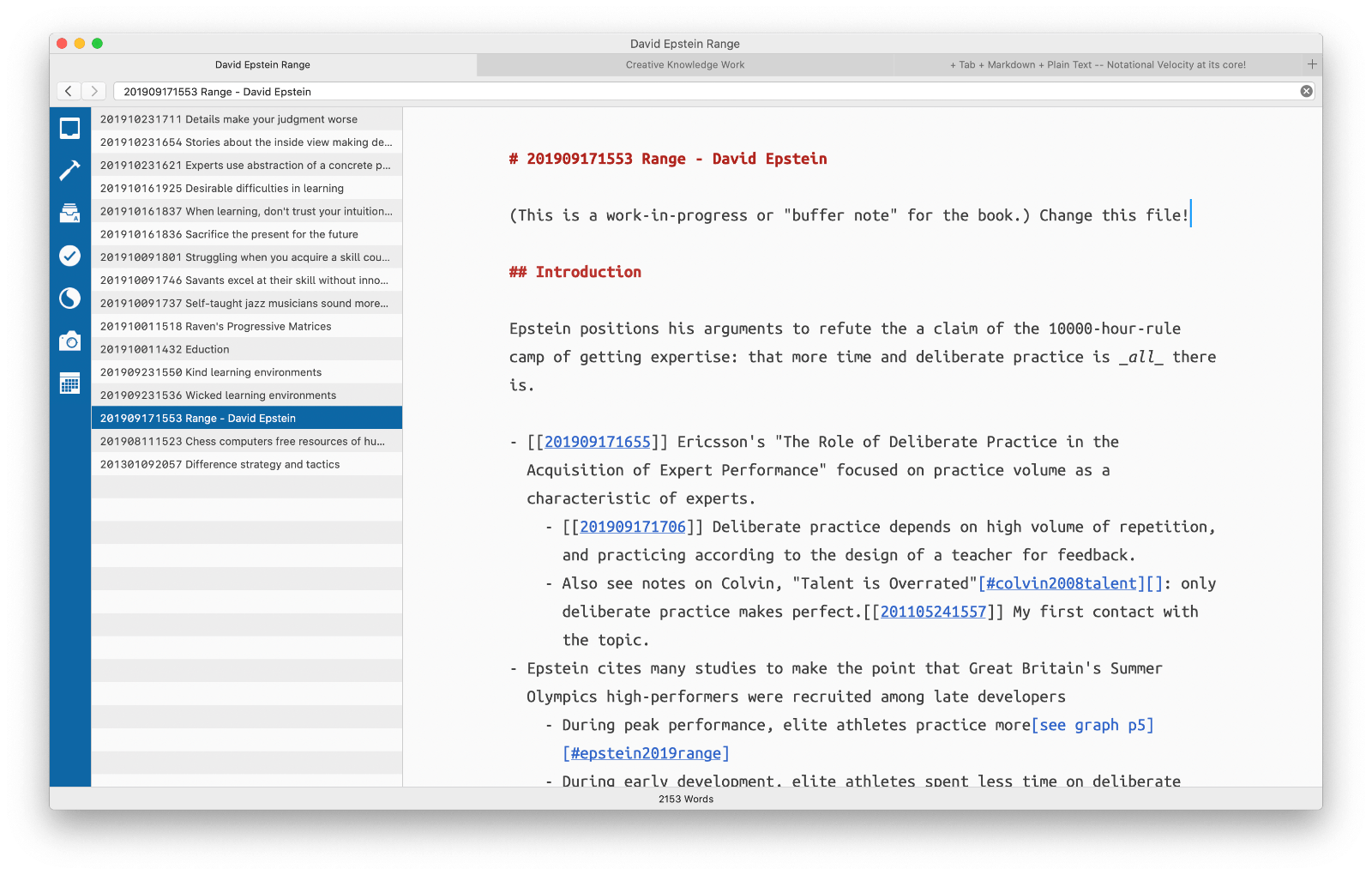
Task: Open note 'Chess computers free resources of hu...'
Action: pyautogui.click(x=247, y=442)
